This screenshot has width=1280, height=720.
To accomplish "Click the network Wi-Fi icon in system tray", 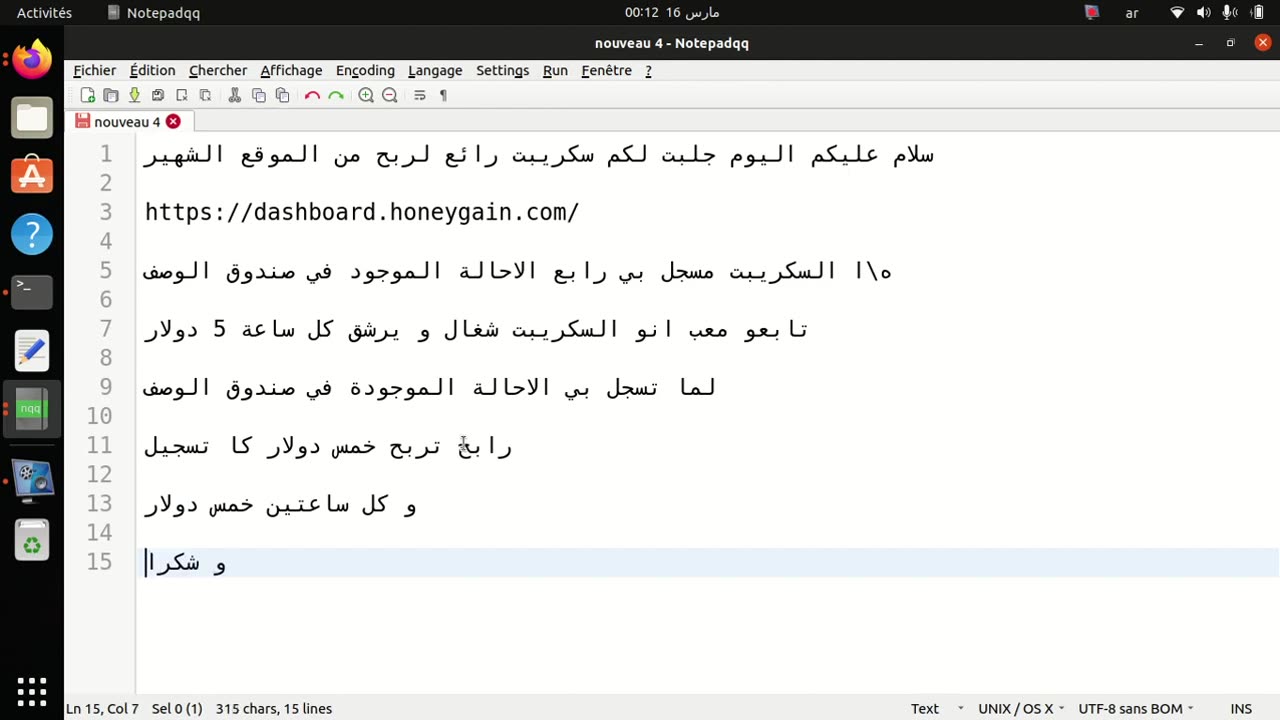I will 1177,13.
